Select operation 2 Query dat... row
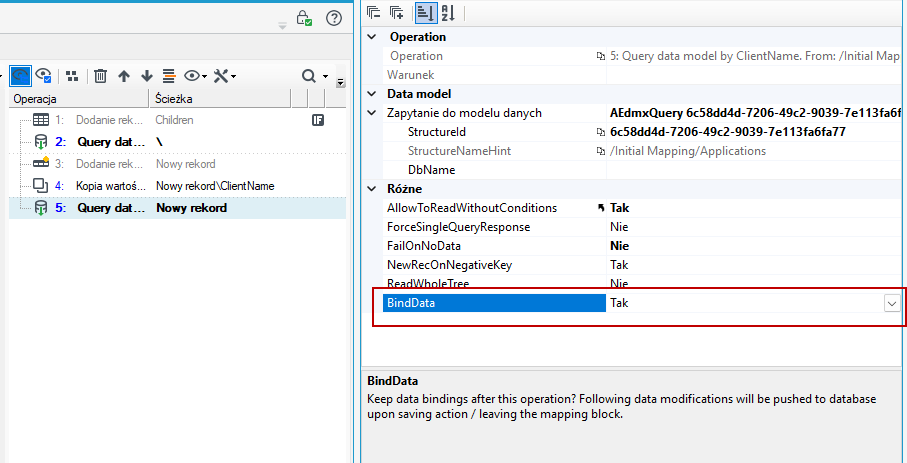 pos(178,142)
